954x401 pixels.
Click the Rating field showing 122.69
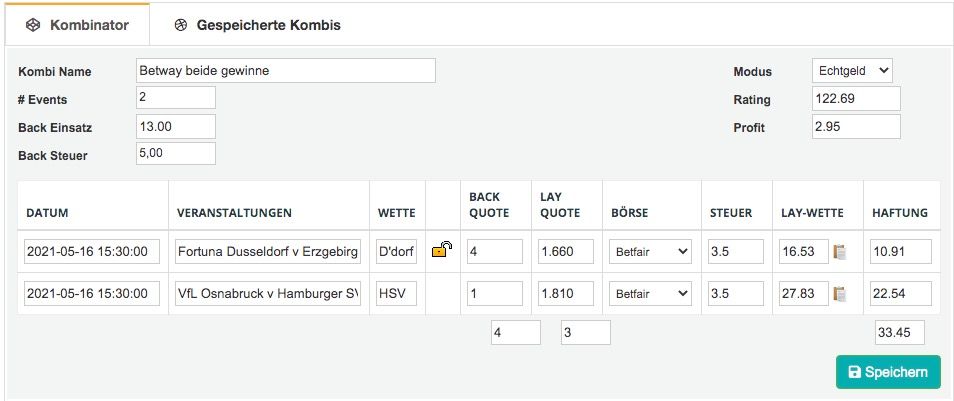point(856,99)
